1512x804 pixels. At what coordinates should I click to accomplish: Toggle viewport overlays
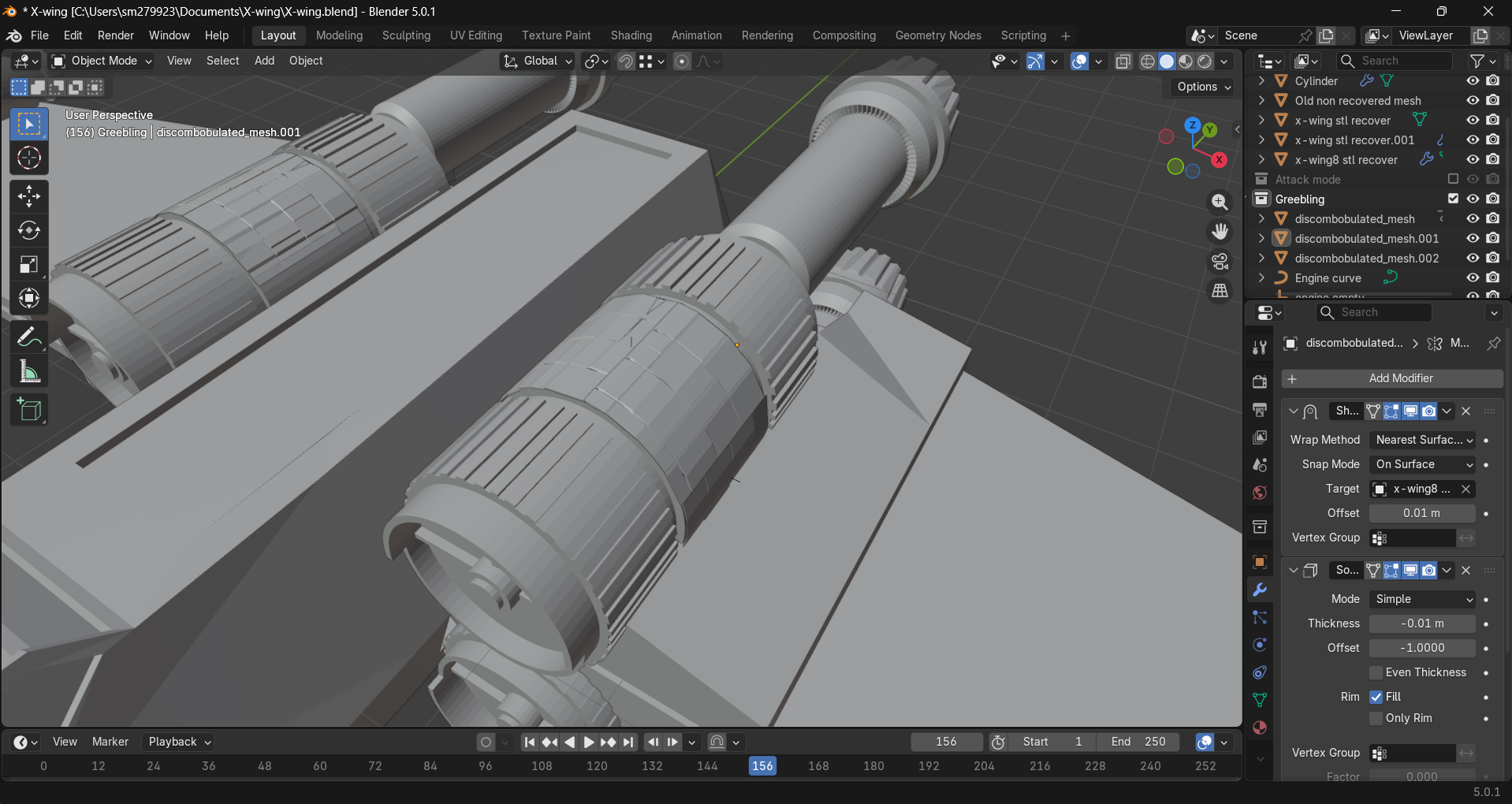coord(1079,61)
